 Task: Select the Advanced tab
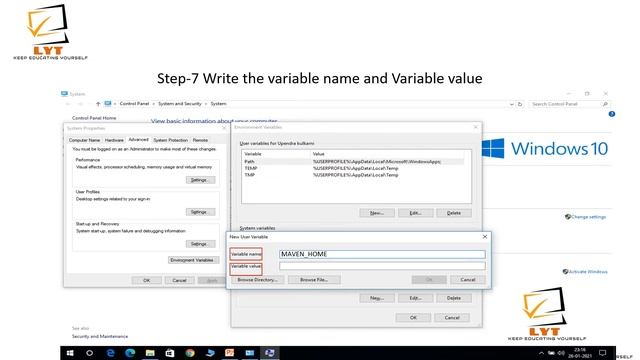point(138,140)
